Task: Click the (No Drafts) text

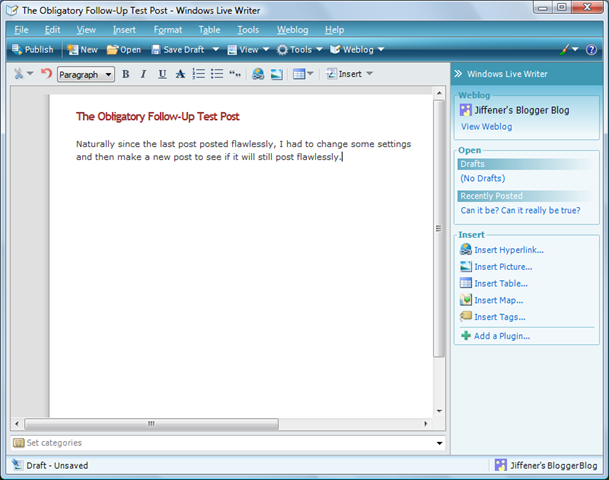Action: coord(483,178)
